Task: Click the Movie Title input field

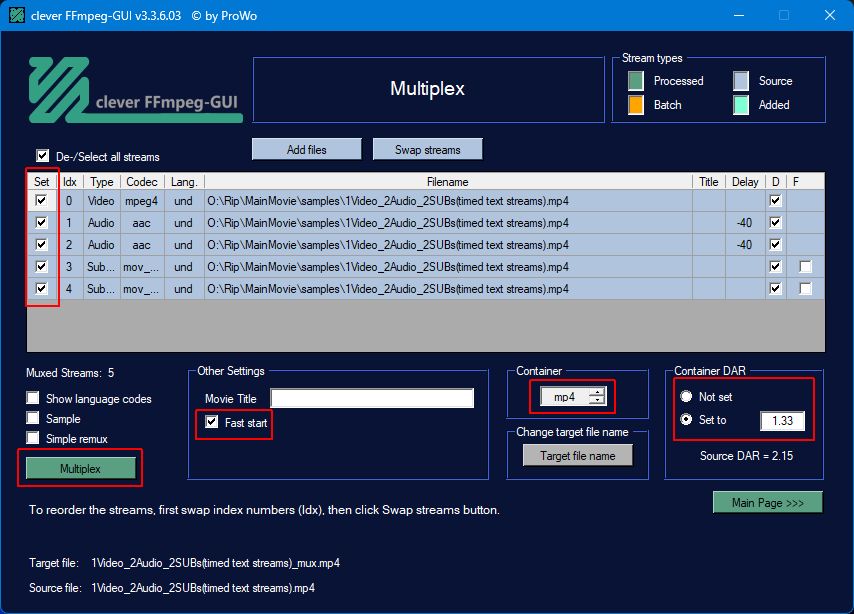Action: point(372,398)
